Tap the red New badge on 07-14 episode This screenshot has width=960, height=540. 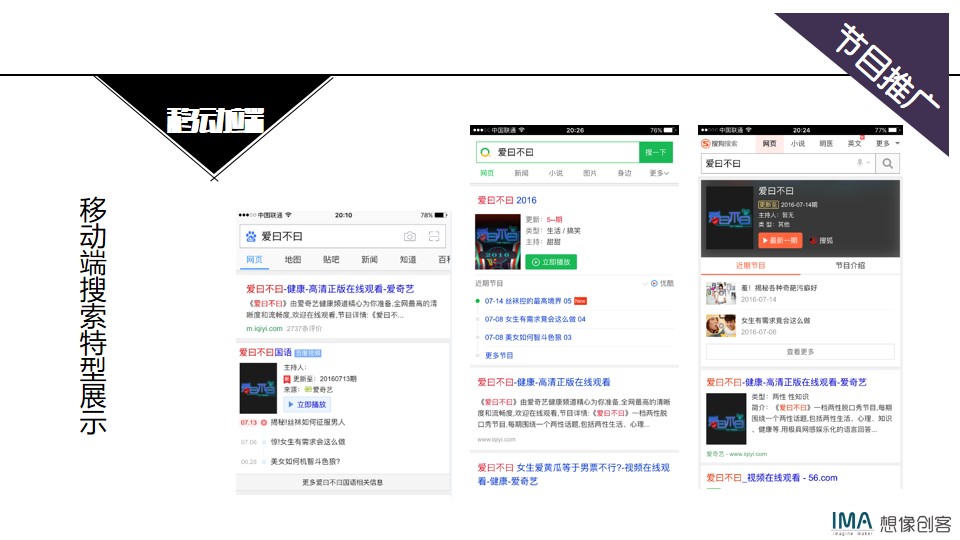tap(580, 301)
